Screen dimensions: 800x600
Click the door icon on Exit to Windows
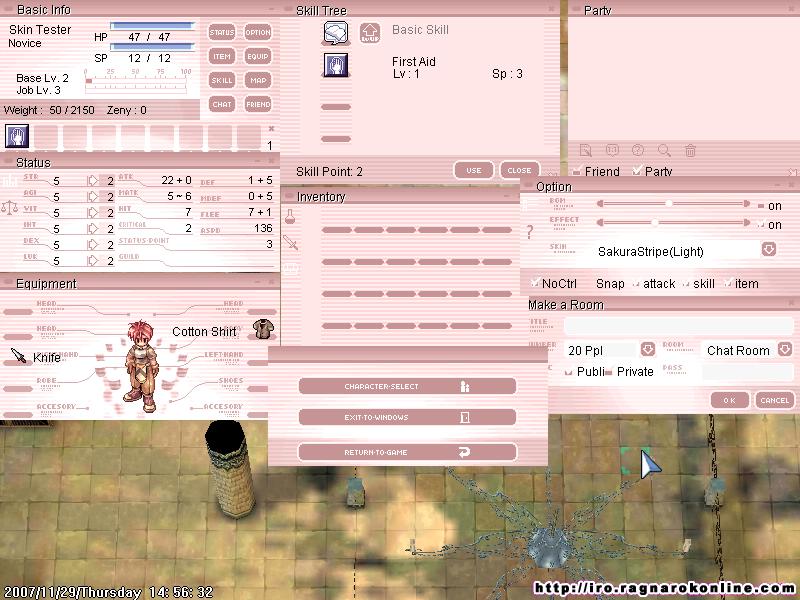click(465, 417)
